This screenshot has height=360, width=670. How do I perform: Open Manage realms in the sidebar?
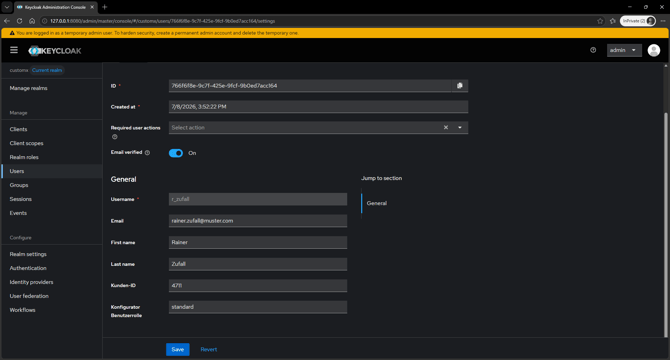(x=29, y=88)
